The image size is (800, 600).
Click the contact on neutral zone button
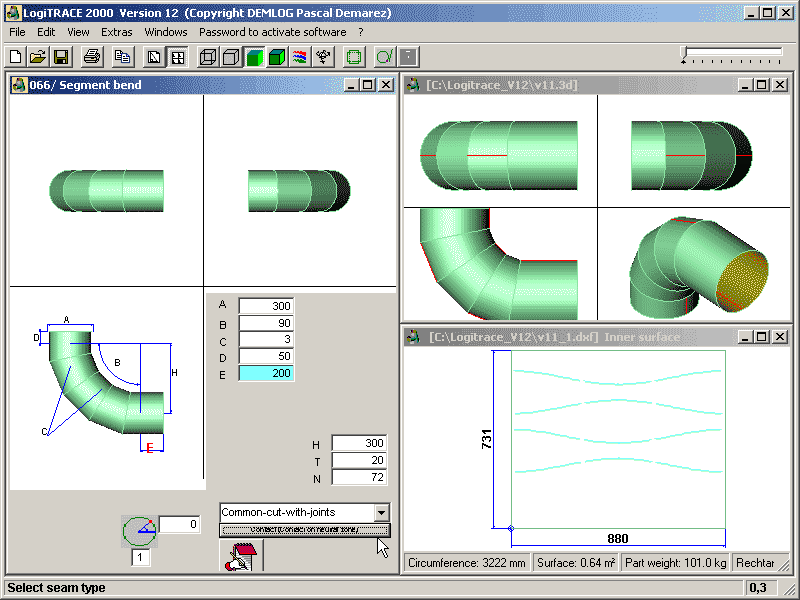click(x=305, y=530)
